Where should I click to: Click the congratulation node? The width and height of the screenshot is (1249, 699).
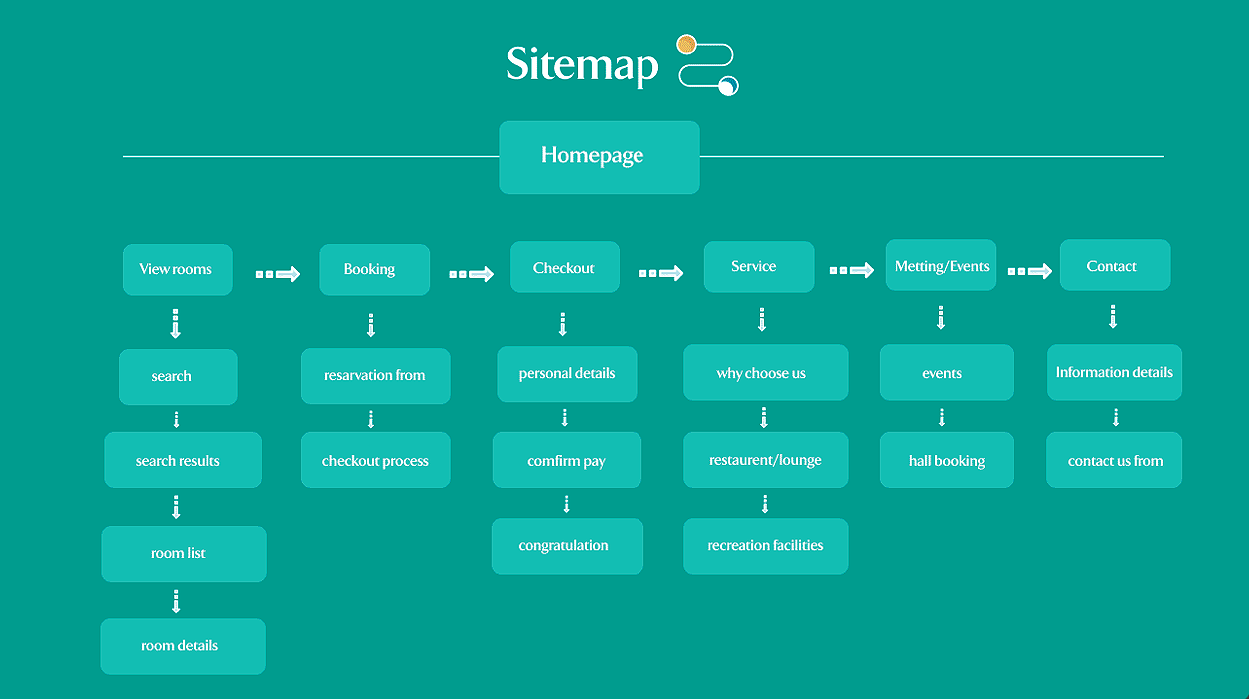click(567, 546)
